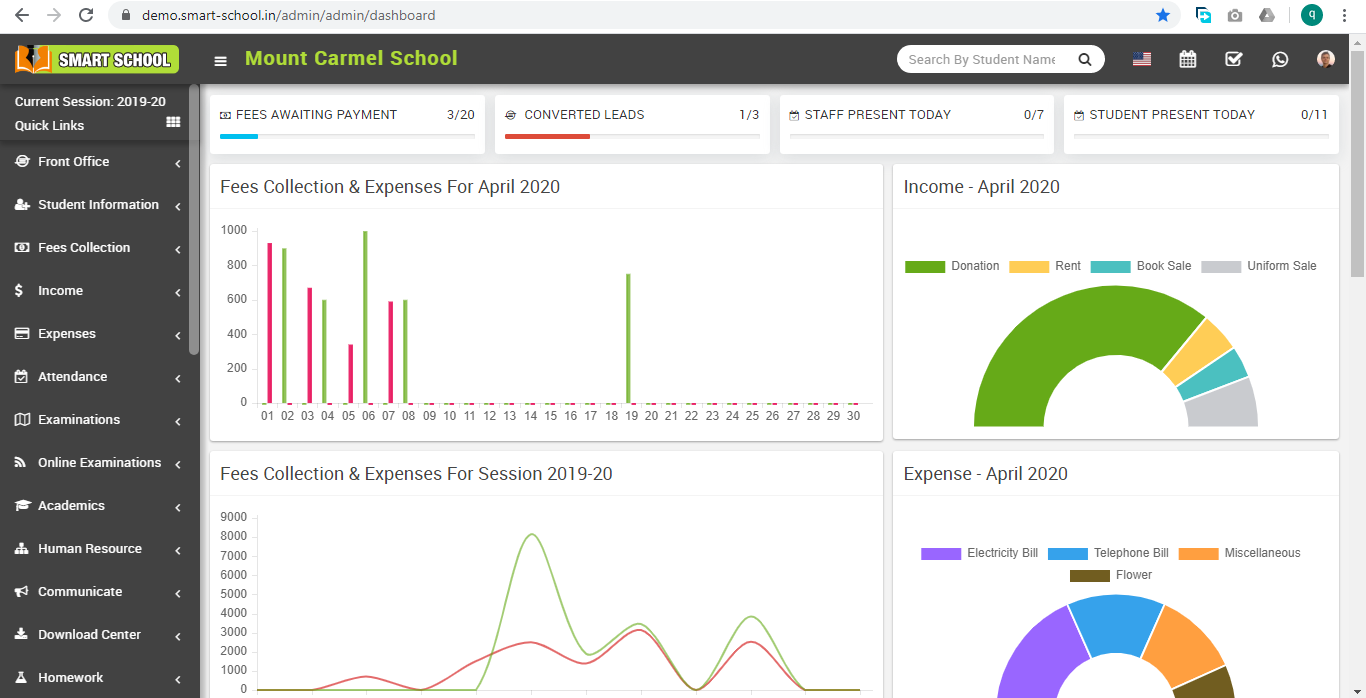Open the Examinations sidebar menu
The height and width of the screenshot is (698, 1366).
[x=79, y=420]
